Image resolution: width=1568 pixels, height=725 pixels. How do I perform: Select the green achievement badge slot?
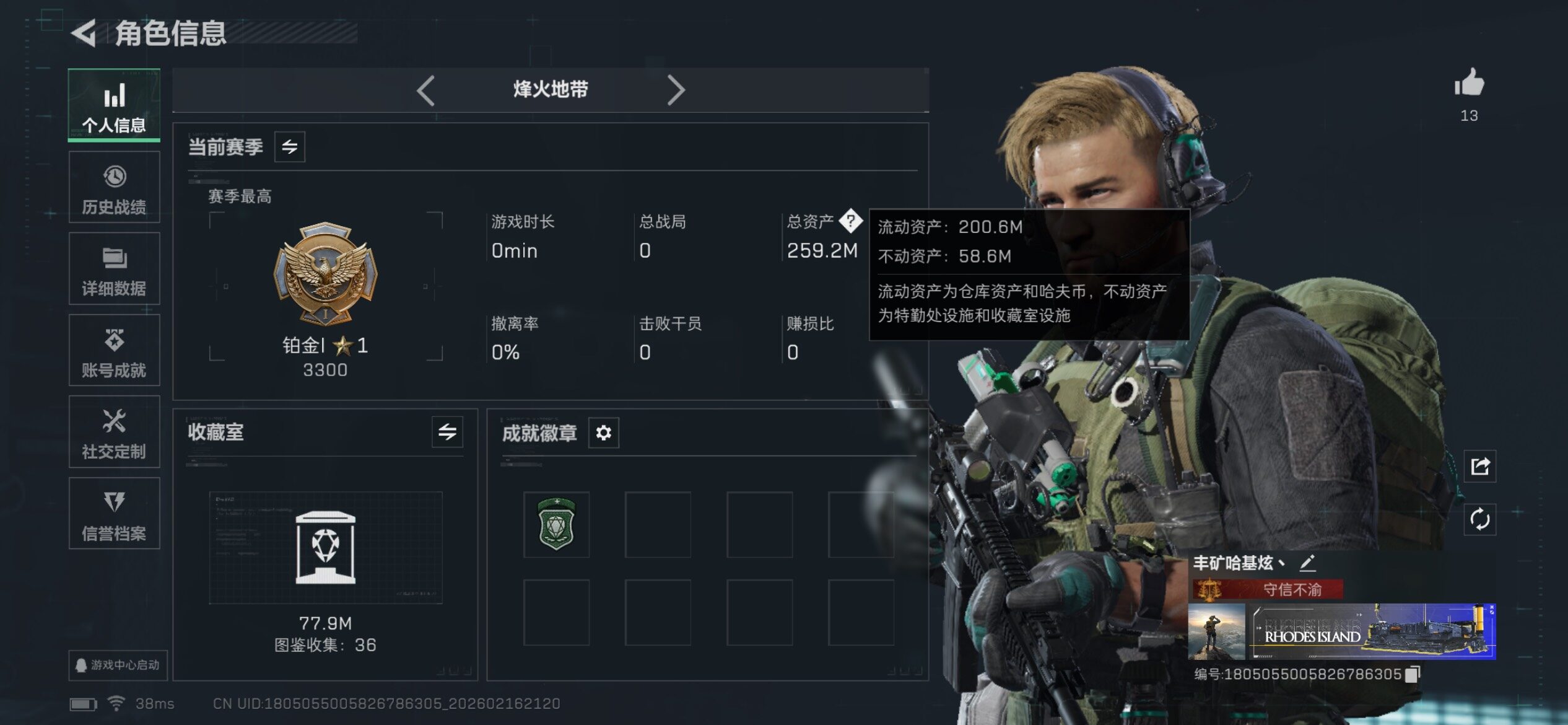point(556,525)
